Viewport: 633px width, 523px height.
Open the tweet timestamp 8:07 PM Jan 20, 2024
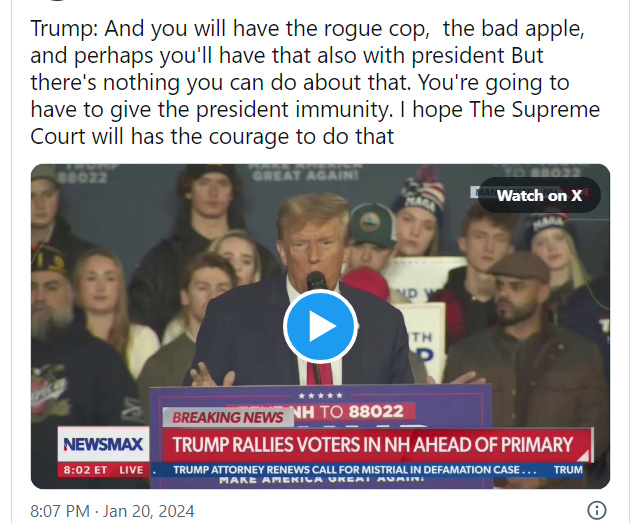tap(112, 511)
